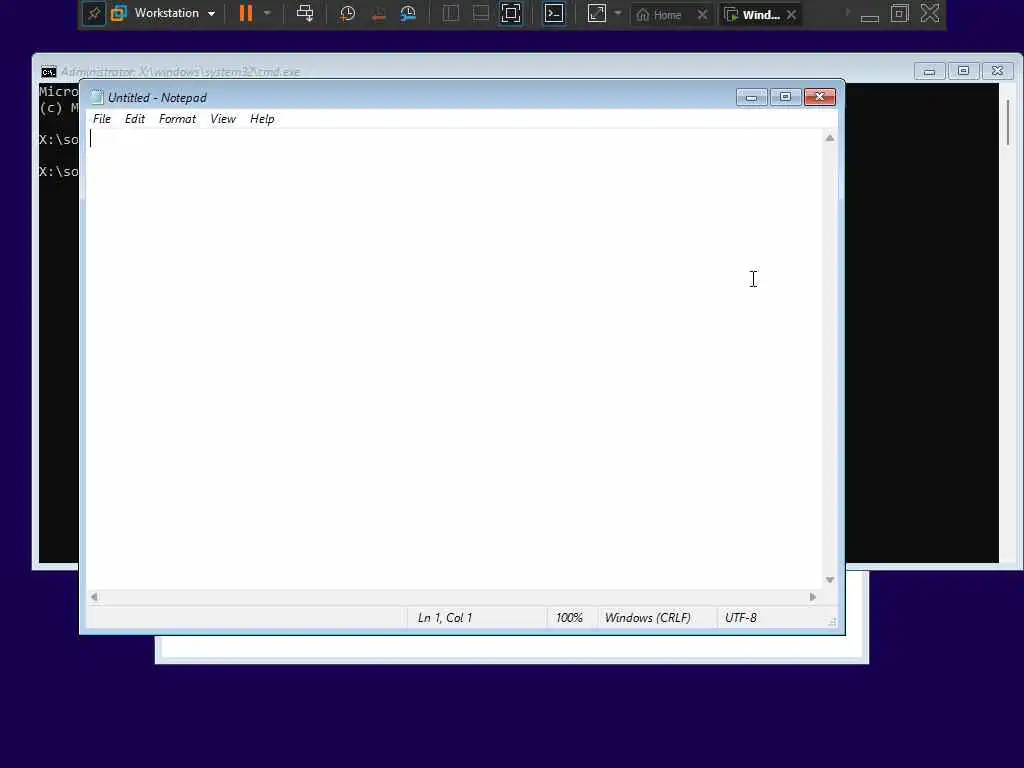Minimize the Administrator cmd.exe window
Screen dimensions: 1024x768
tap(929, 71)
